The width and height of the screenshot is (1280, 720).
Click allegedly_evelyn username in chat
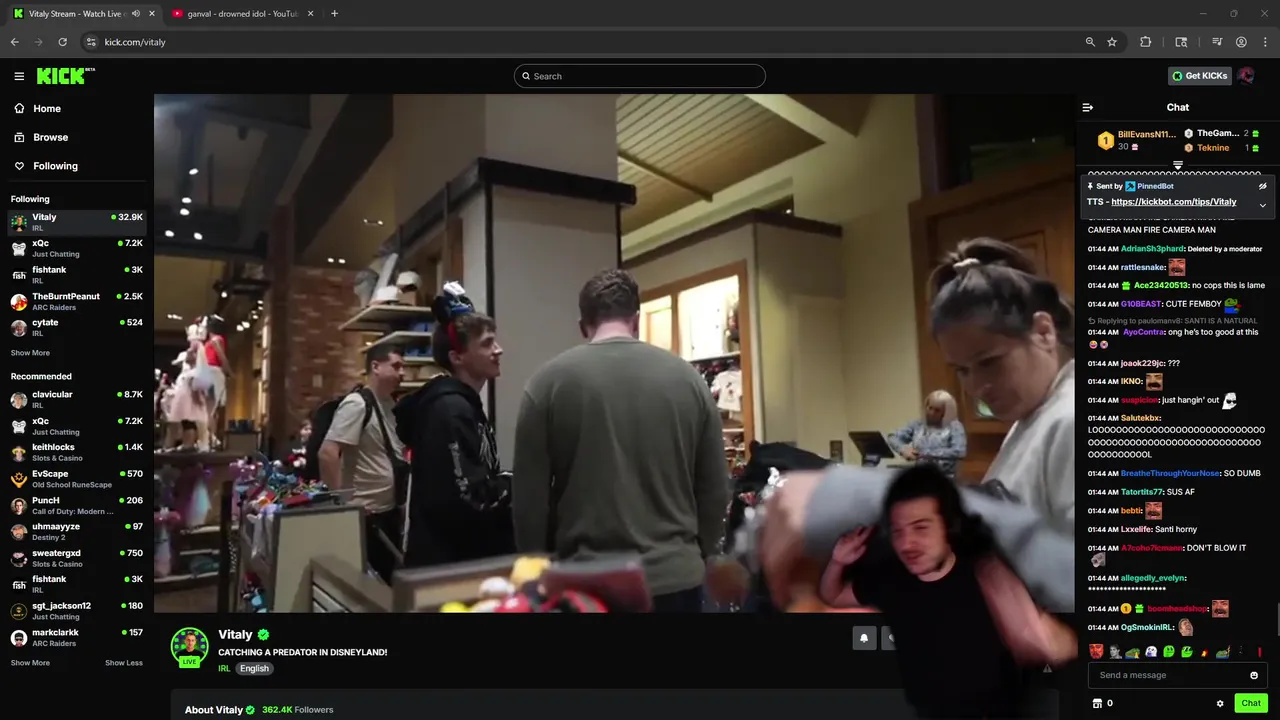click(x=1154, y=578)
